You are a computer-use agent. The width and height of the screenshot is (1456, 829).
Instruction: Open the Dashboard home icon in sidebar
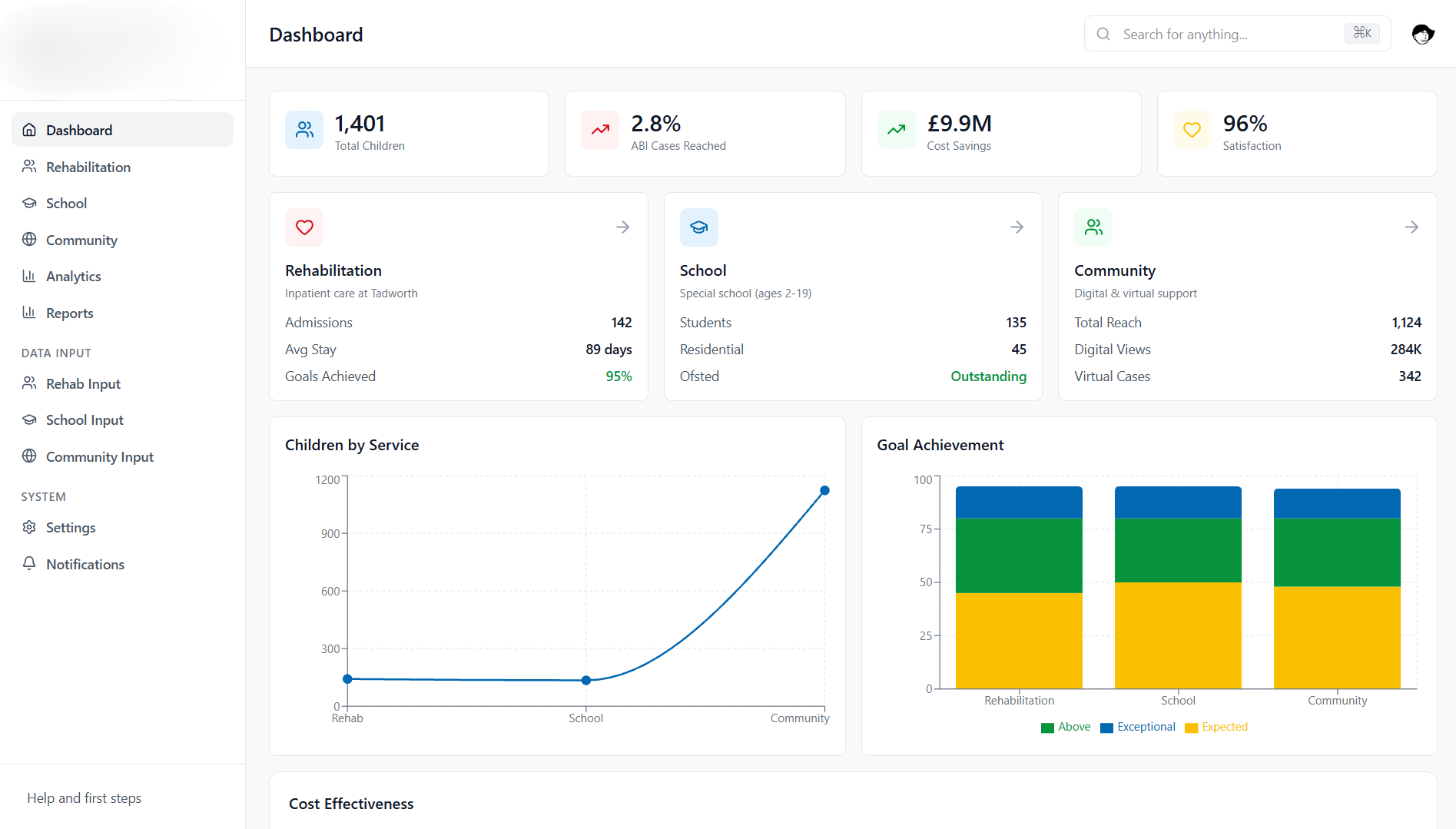point(29,130)
